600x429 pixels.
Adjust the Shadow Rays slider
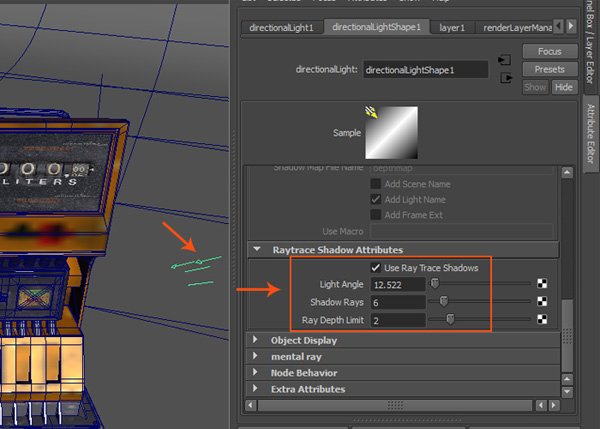pos(443,301)
